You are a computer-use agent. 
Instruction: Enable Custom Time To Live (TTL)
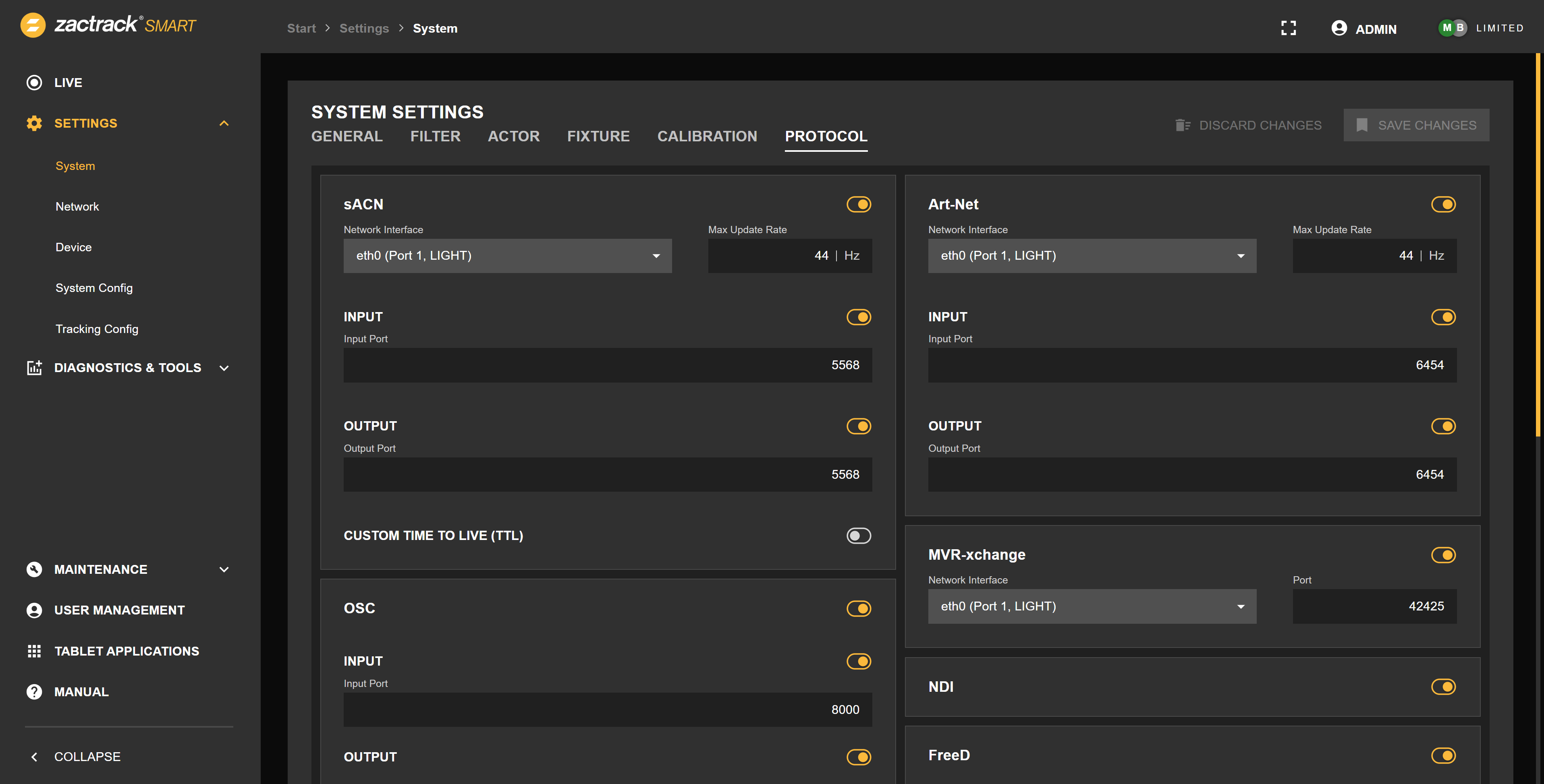pos(859,536)
